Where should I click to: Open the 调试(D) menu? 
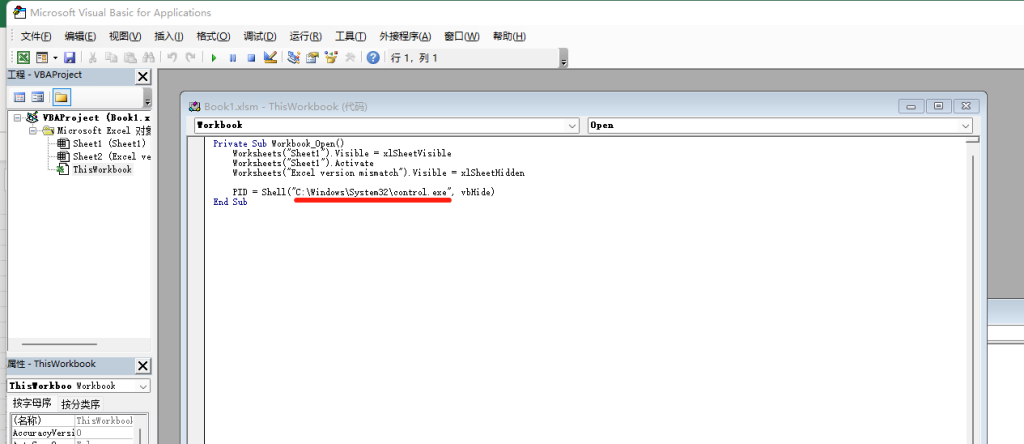(259, 36)
